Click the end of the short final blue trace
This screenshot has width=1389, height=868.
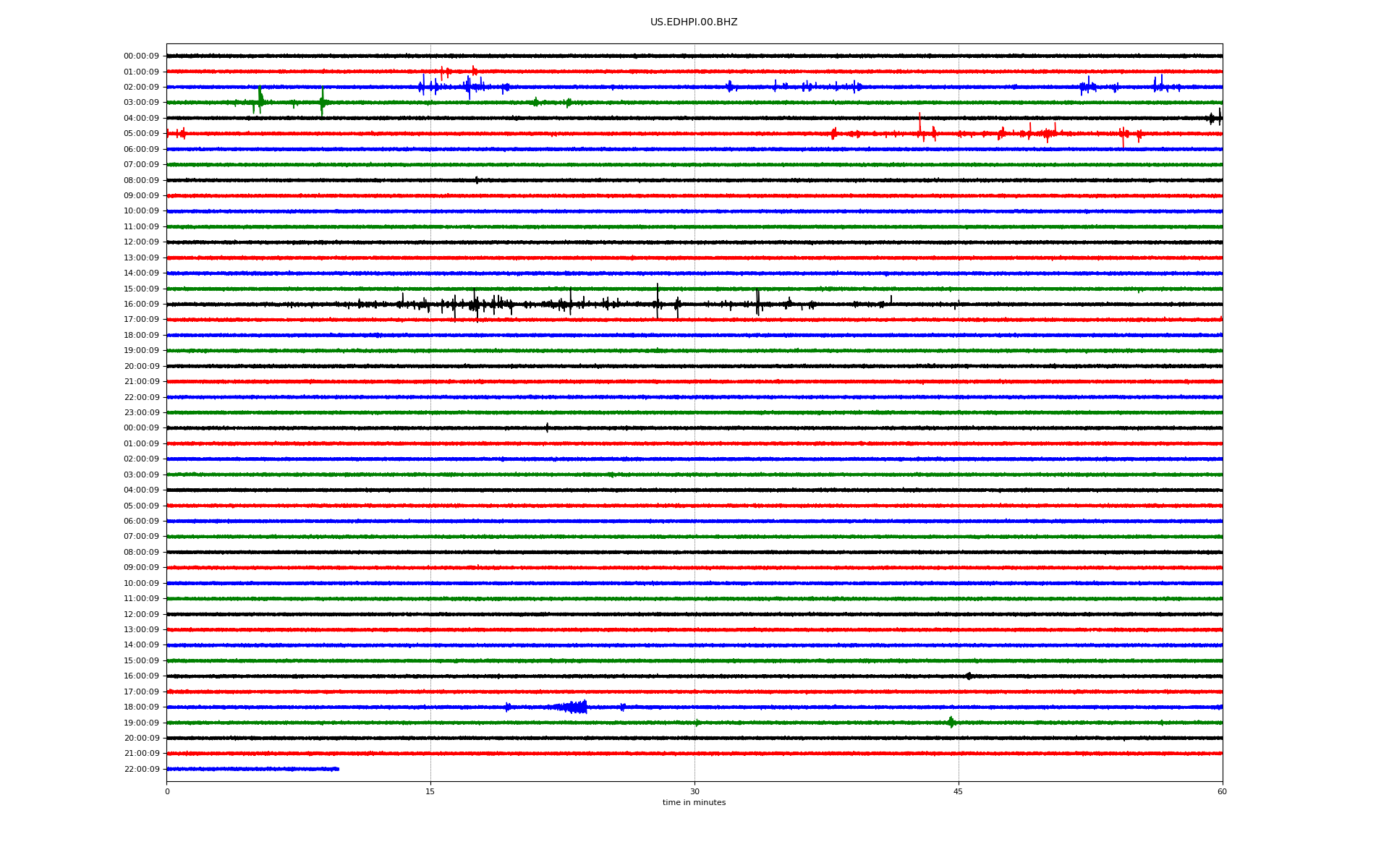pos(337,769)
